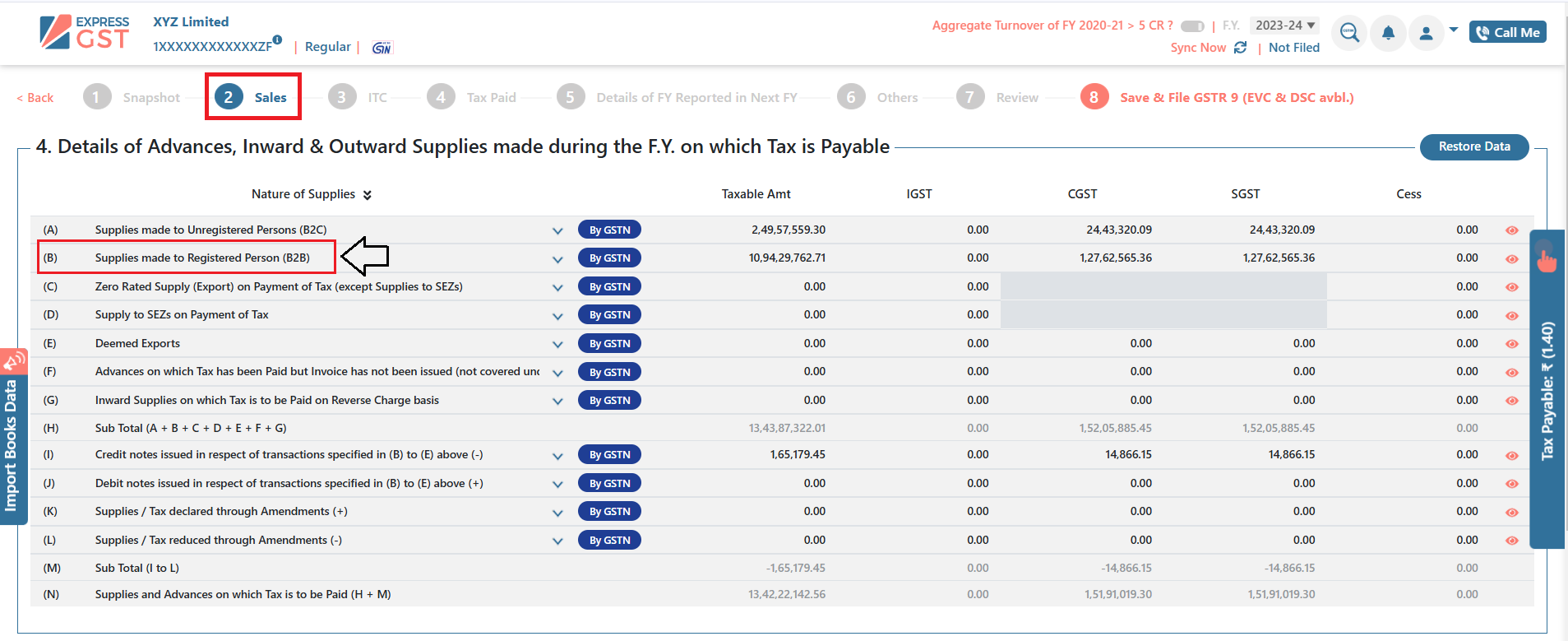Toggle eye icon for Credit notes row I

pyautogui.click(x=1511, y=455)
